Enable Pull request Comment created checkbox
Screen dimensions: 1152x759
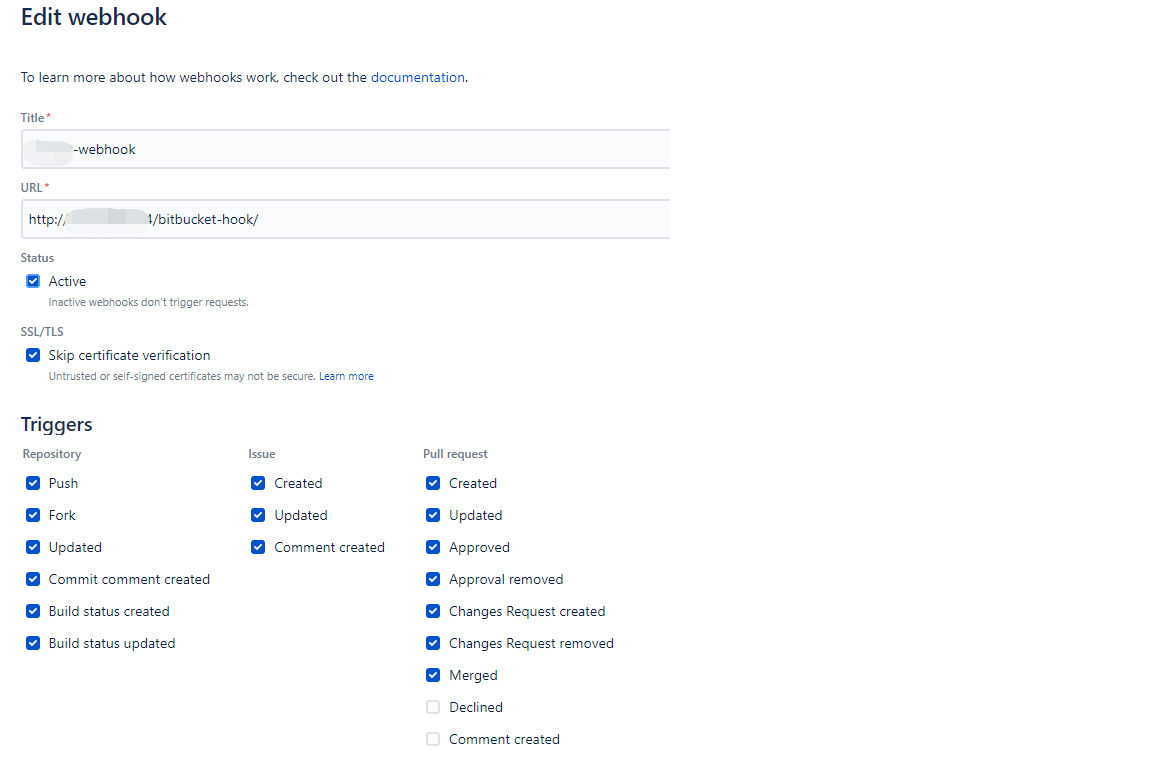point(433,739)
